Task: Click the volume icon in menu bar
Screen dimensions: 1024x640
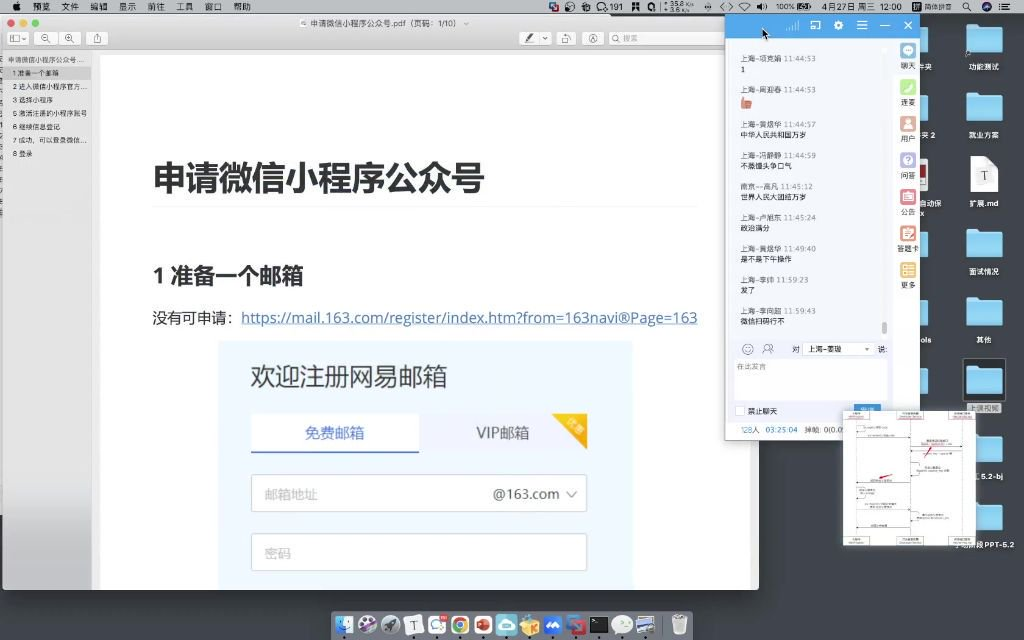Action: tap(761, 7)
